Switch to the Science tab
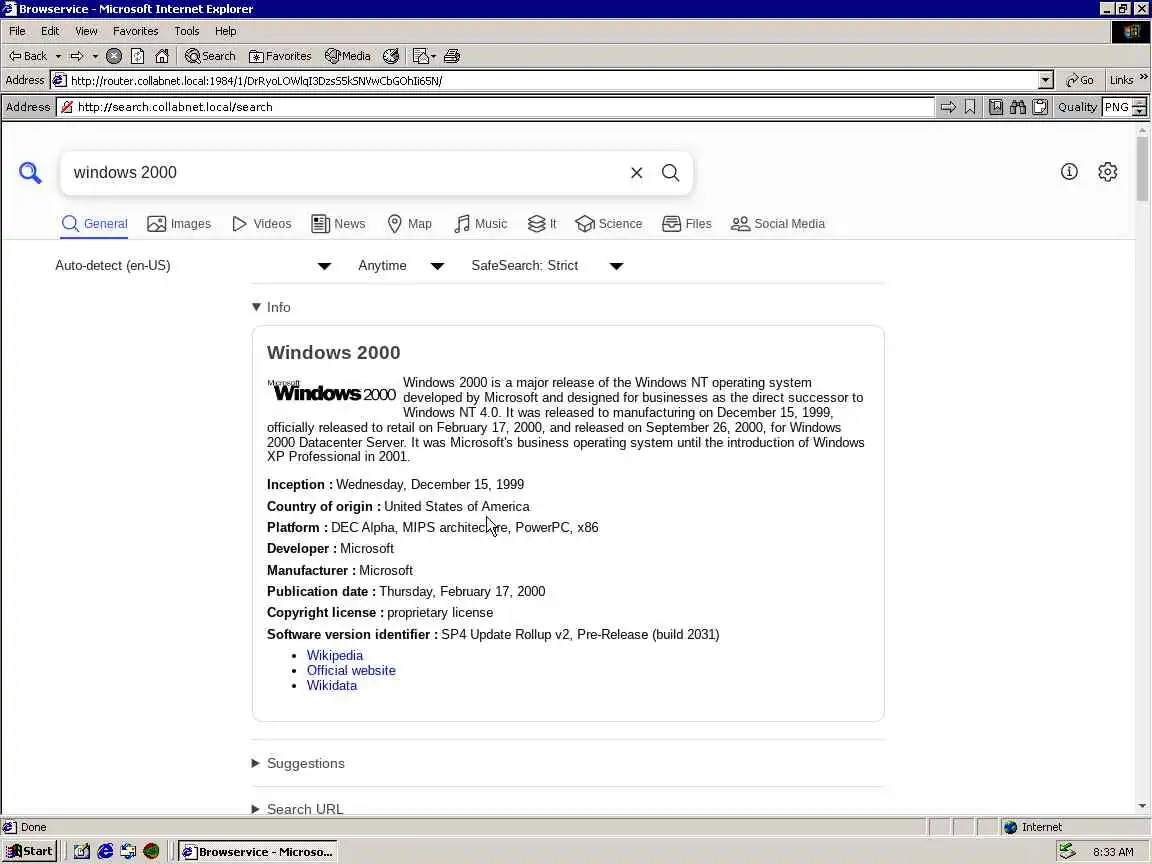1152x864 pixels. (609, 223)
